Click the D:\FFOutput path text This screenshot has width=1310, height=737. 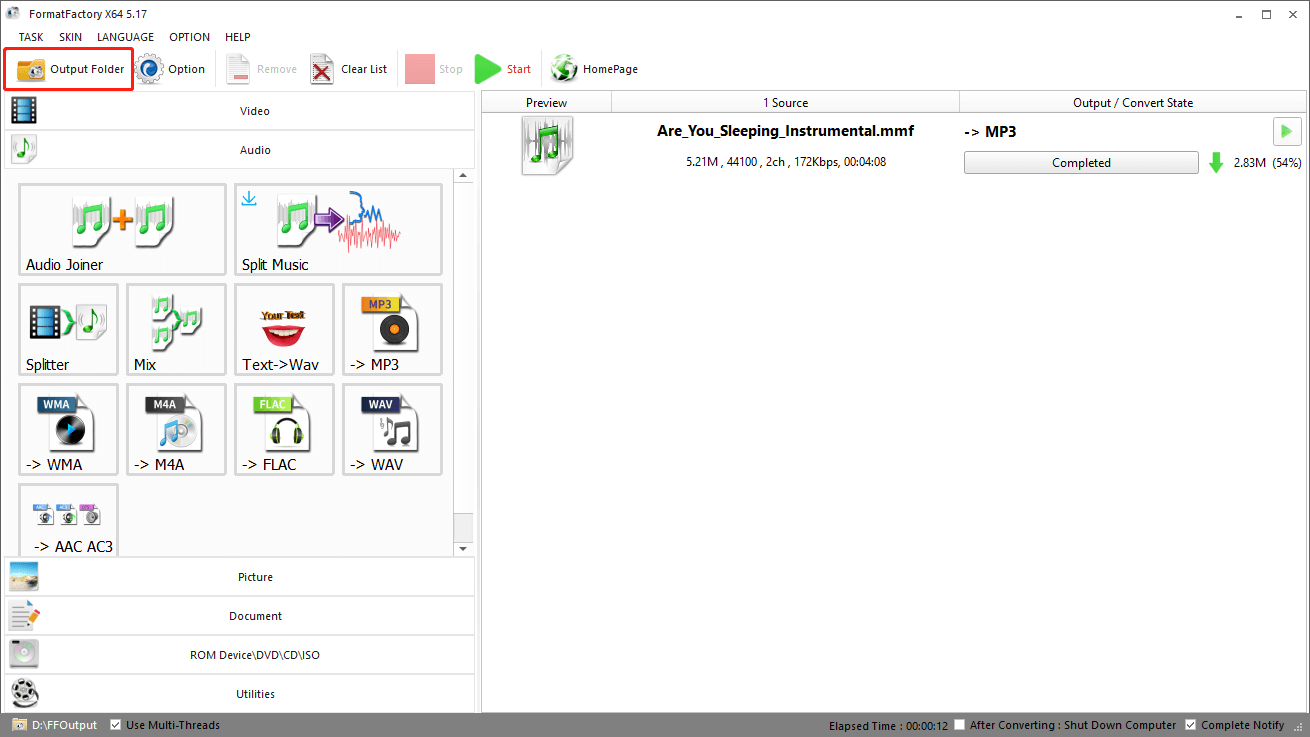(64, 725)
